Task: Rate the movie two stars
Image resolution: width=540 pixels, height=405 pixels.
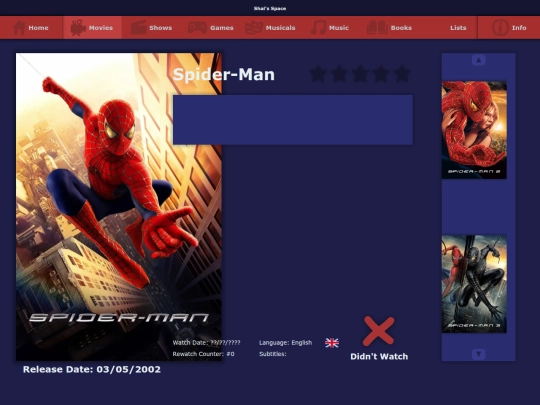Action: (339, 74)
